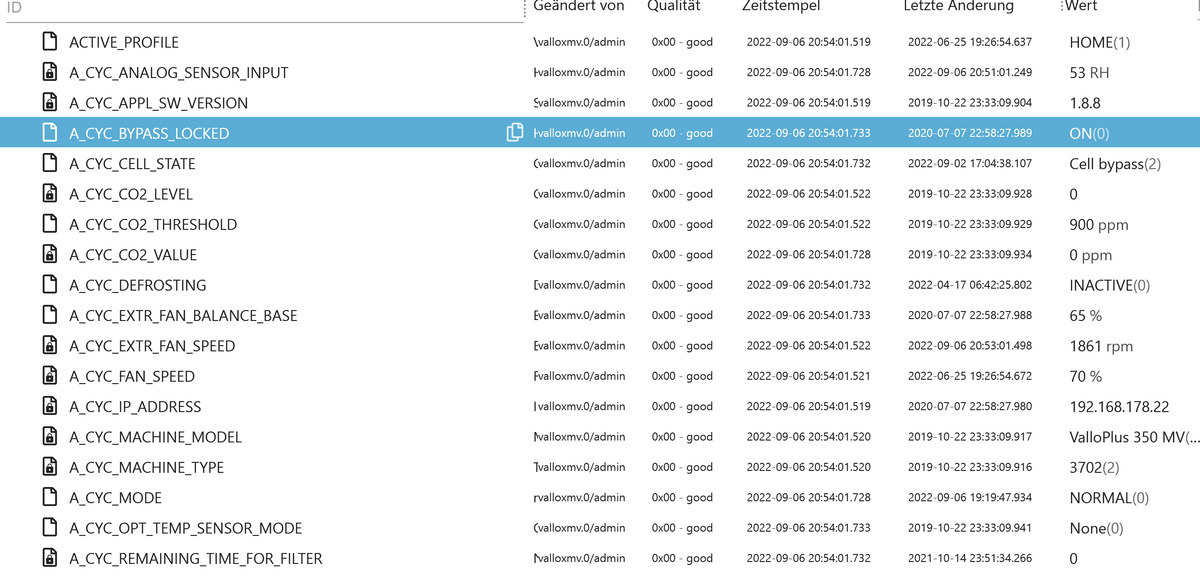
Task: Click the 900 ppm threshold value
Action: [1099, 225]
